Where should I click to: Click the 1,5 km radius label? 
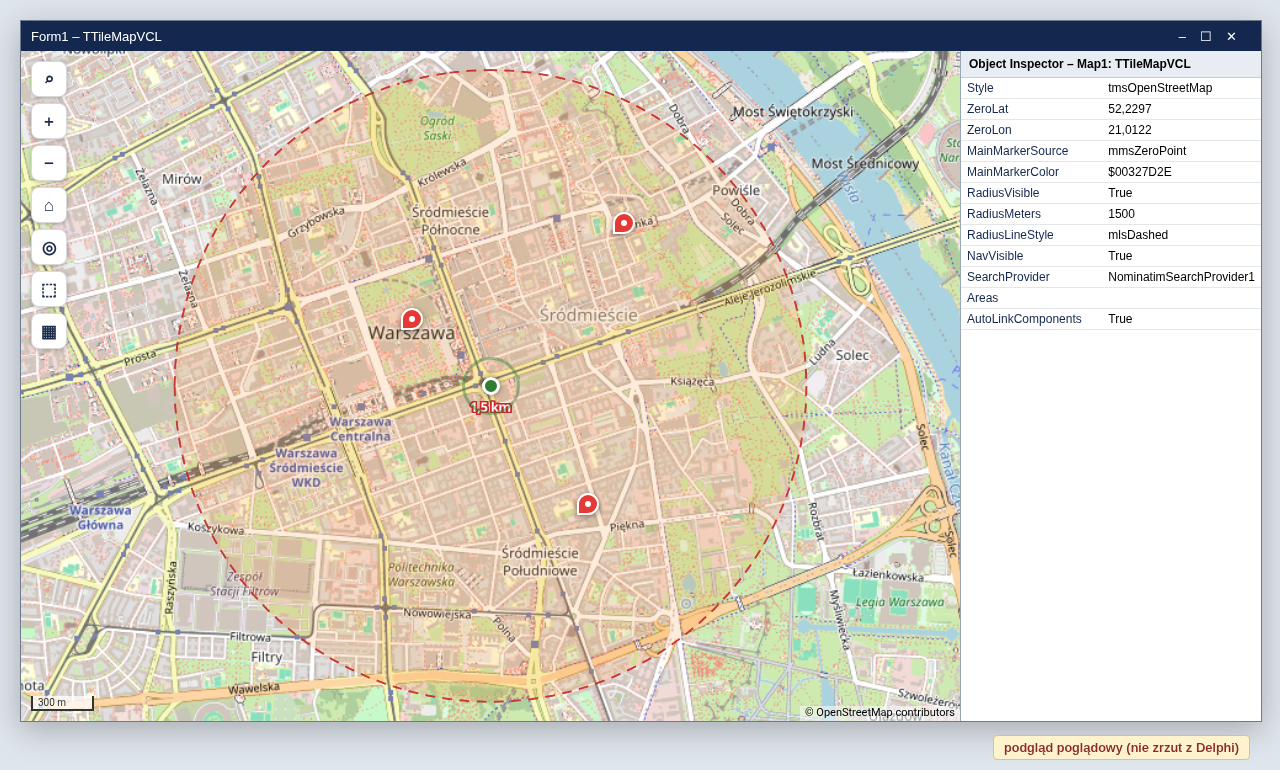click(491, 407)
